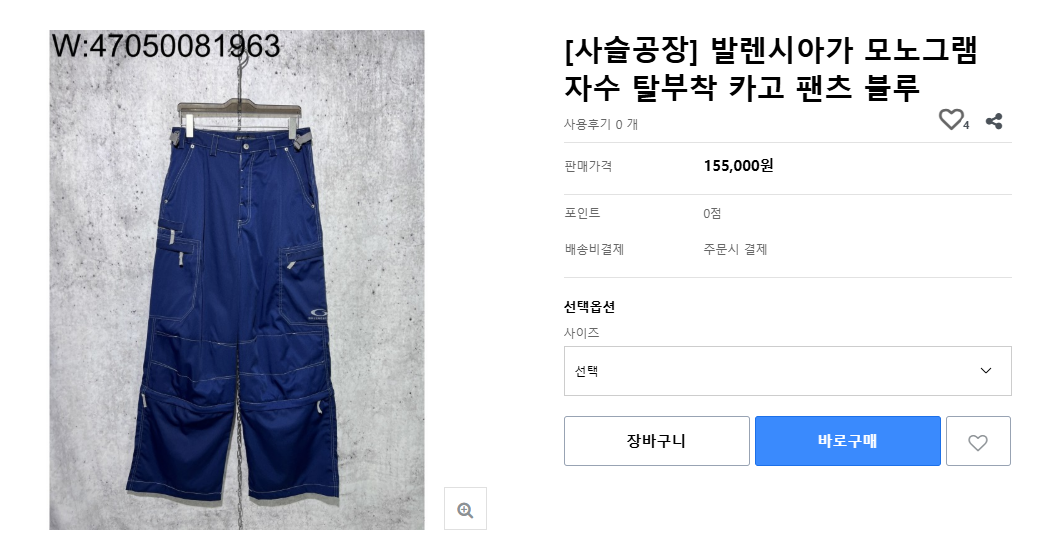Click the 배송비결제 label
The width and height of the screenshot is (1046, 544).
(x=594, y=249)
